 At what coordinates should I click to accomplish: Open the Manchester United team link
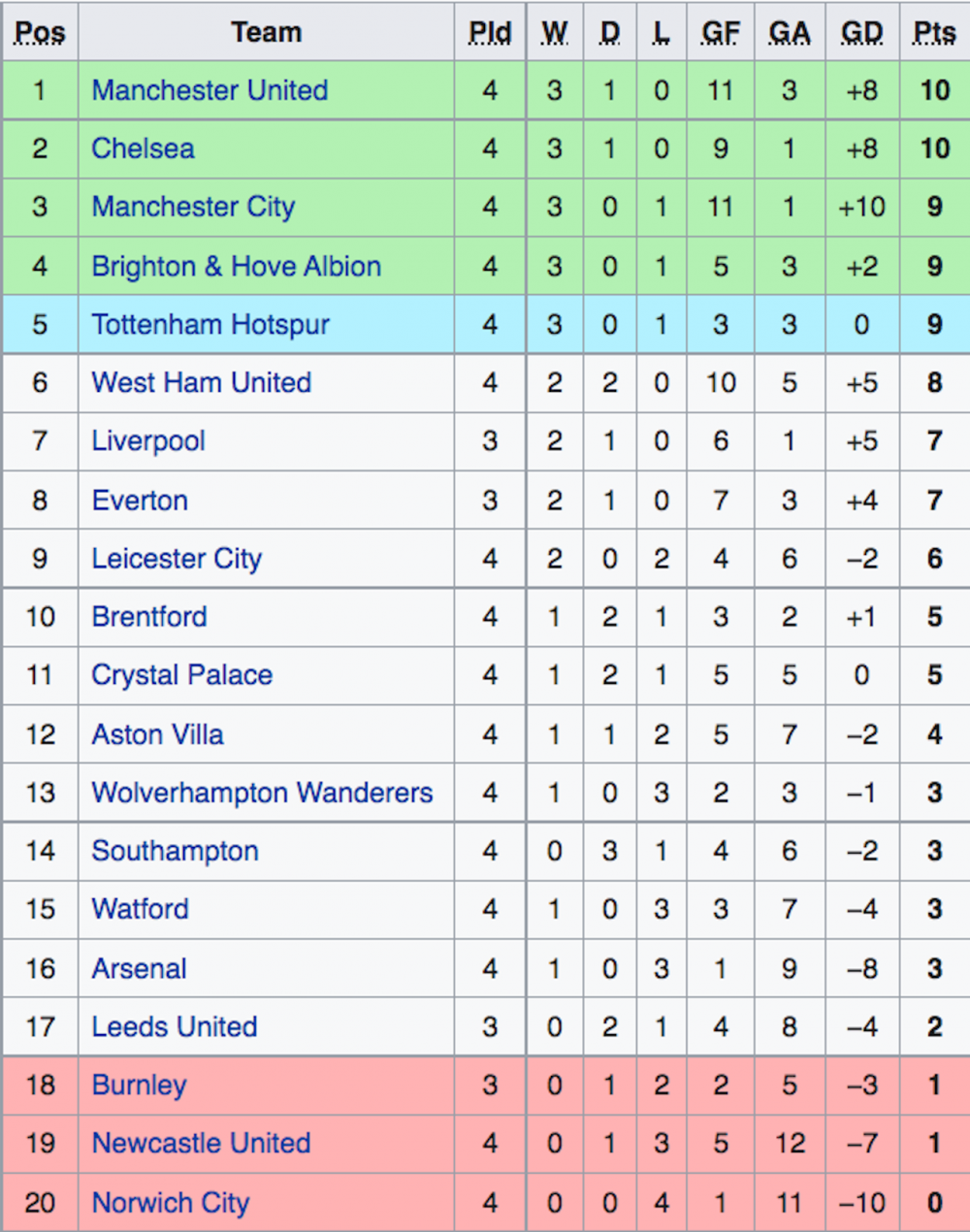(x=210, y=90)
